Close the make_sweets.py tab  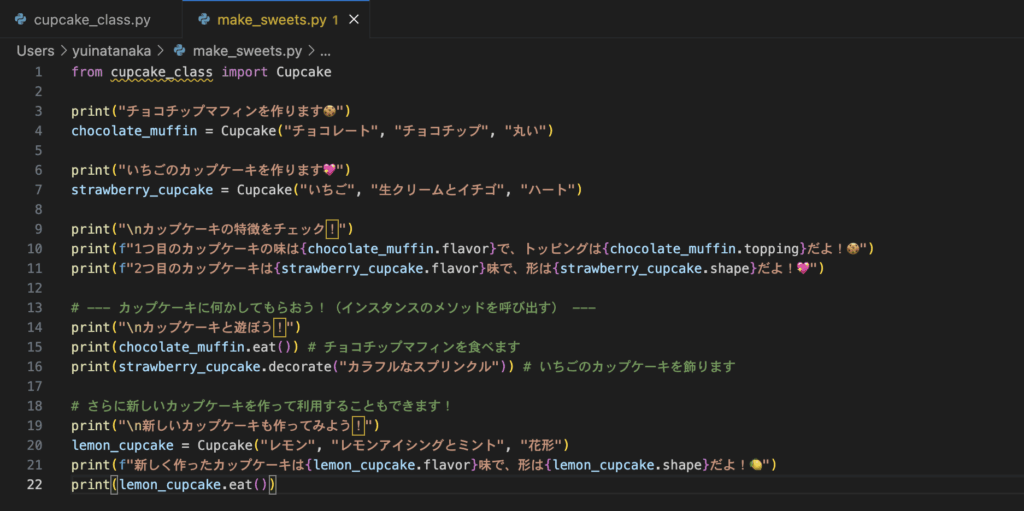point(354,20)
